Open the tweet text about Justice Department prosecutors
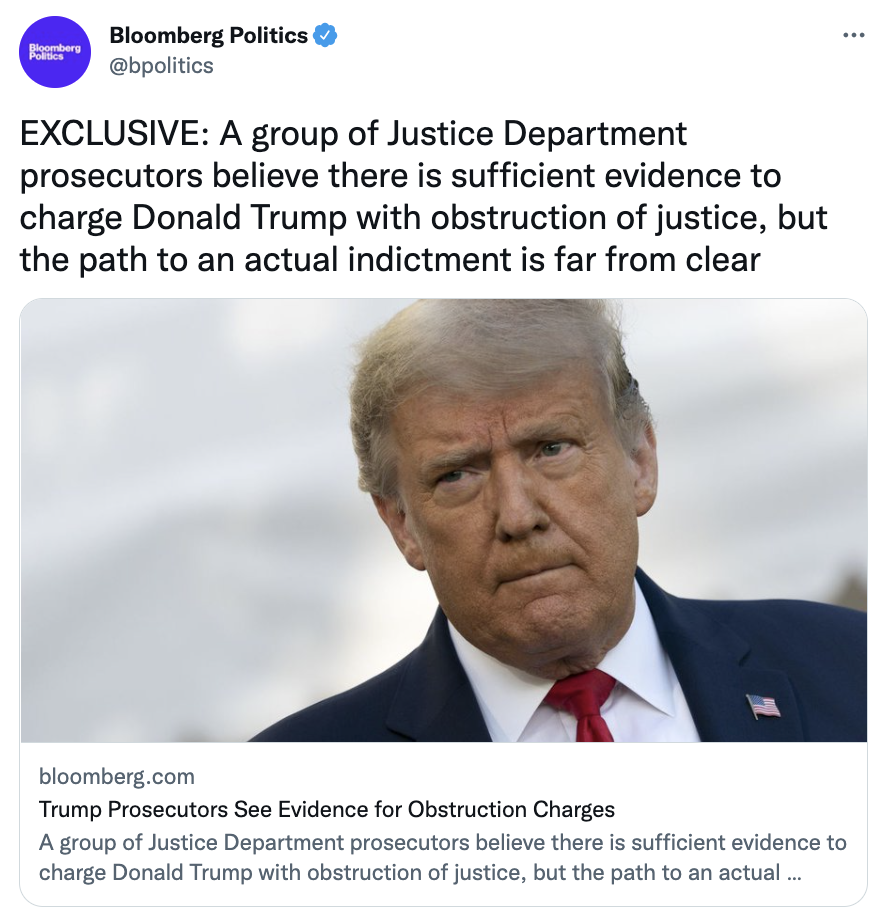Screen dimensions: 878x922 (x=423, y=196)
